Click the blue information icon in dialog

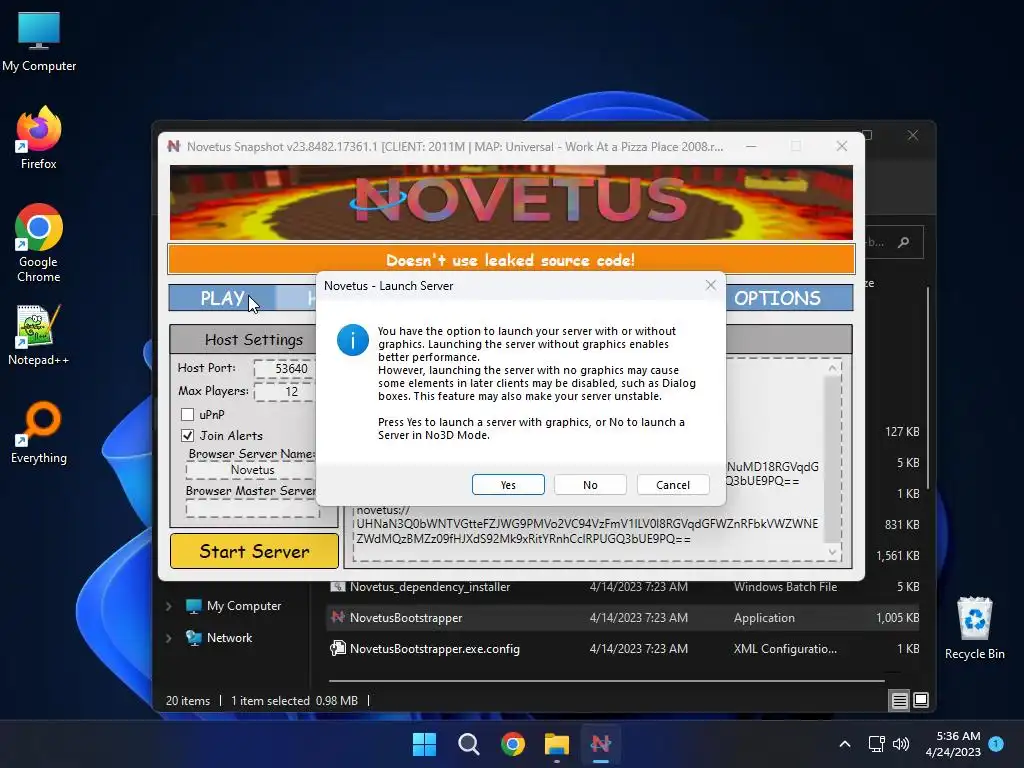353,340
